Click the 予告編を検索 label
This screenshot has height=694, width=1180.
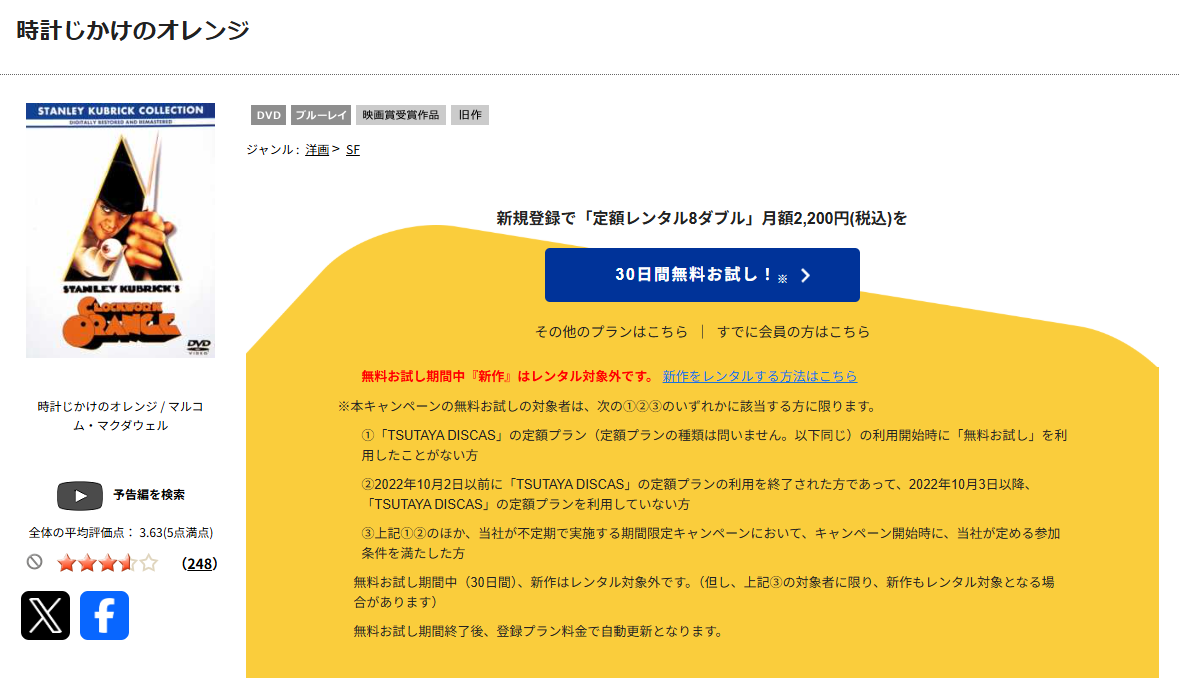149,495
